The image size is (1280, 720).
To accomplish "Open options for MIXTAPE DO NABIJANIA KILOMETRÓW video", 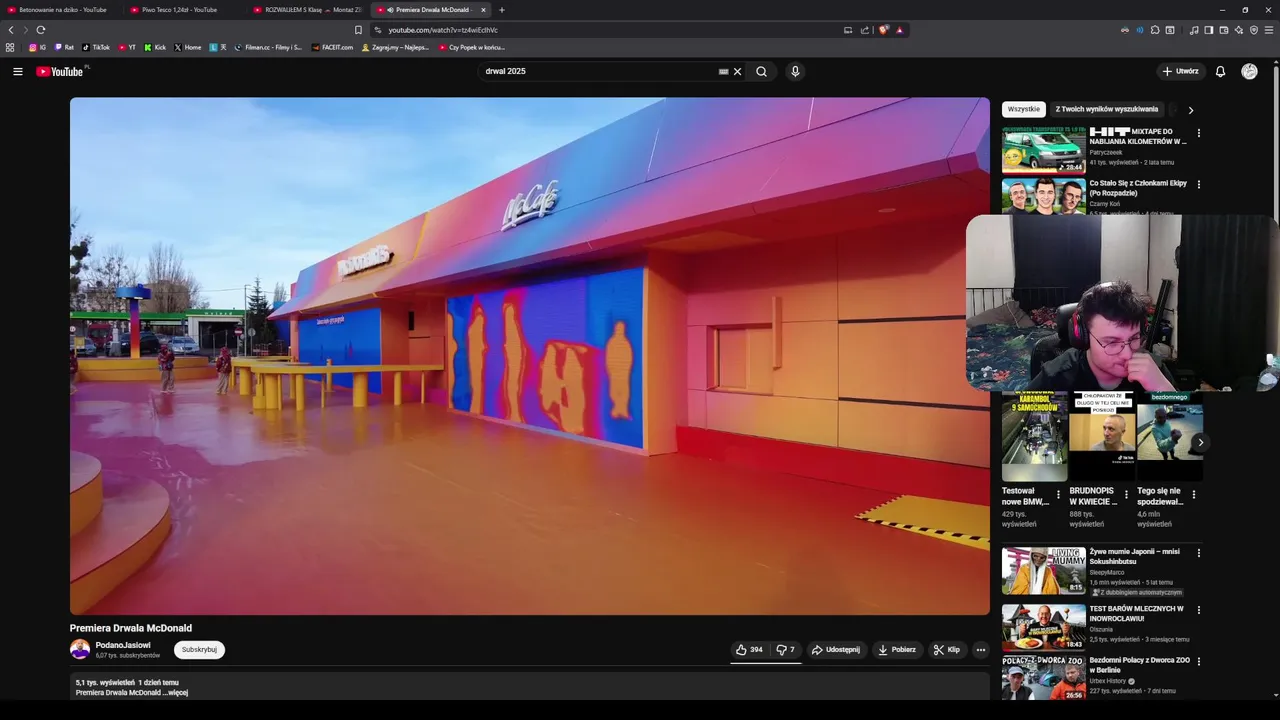I will [x=1199, y=133].
